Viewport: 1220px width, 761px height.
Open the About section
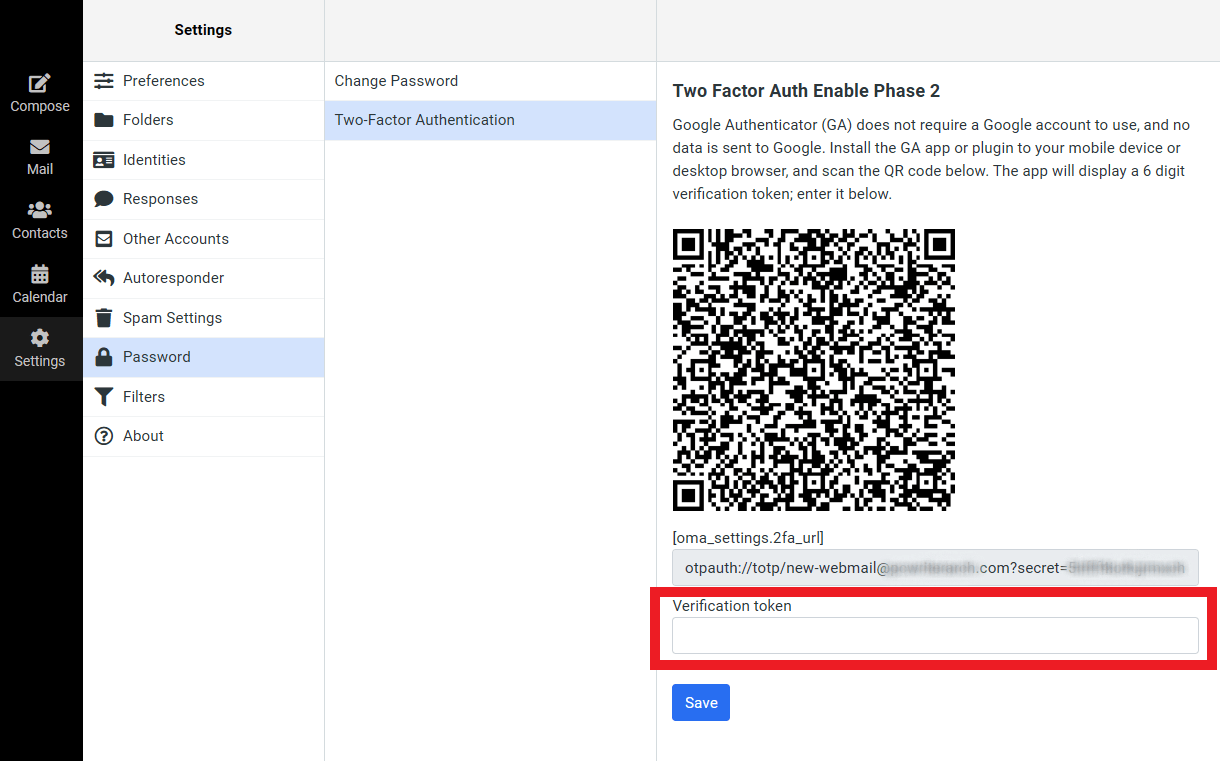[x=204, y=436]
